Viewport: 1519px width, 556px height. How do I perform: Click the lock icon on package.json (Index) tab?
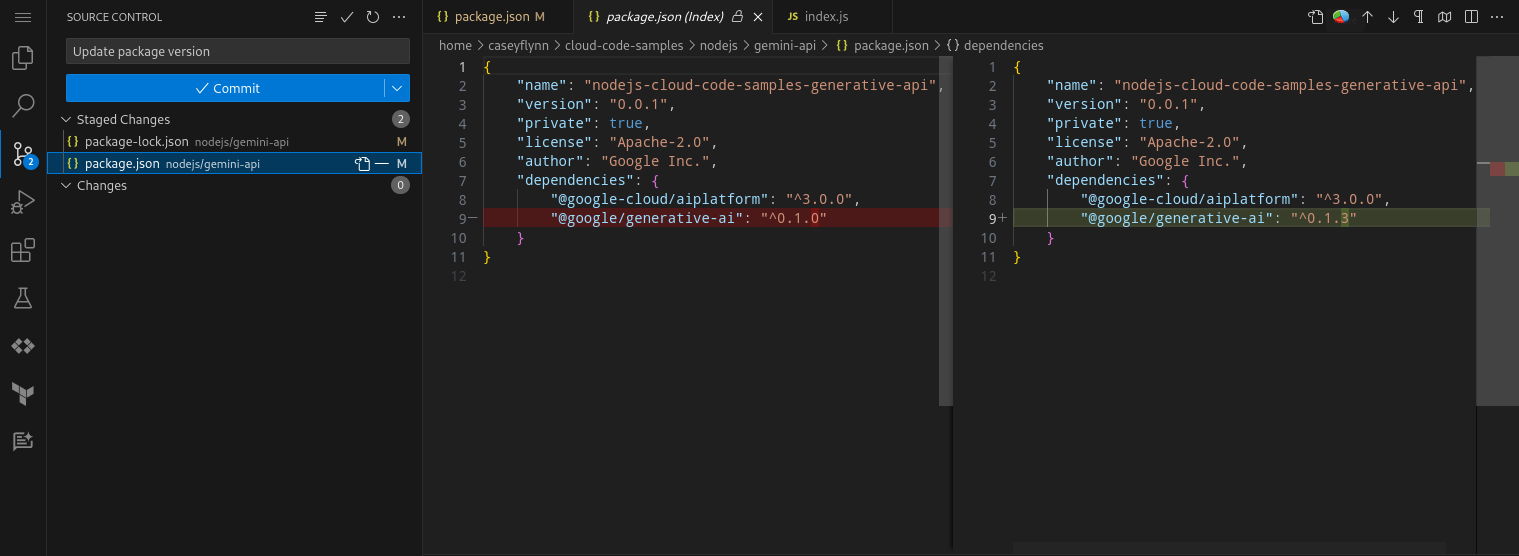pyautogui.click(x=738, y=17)
